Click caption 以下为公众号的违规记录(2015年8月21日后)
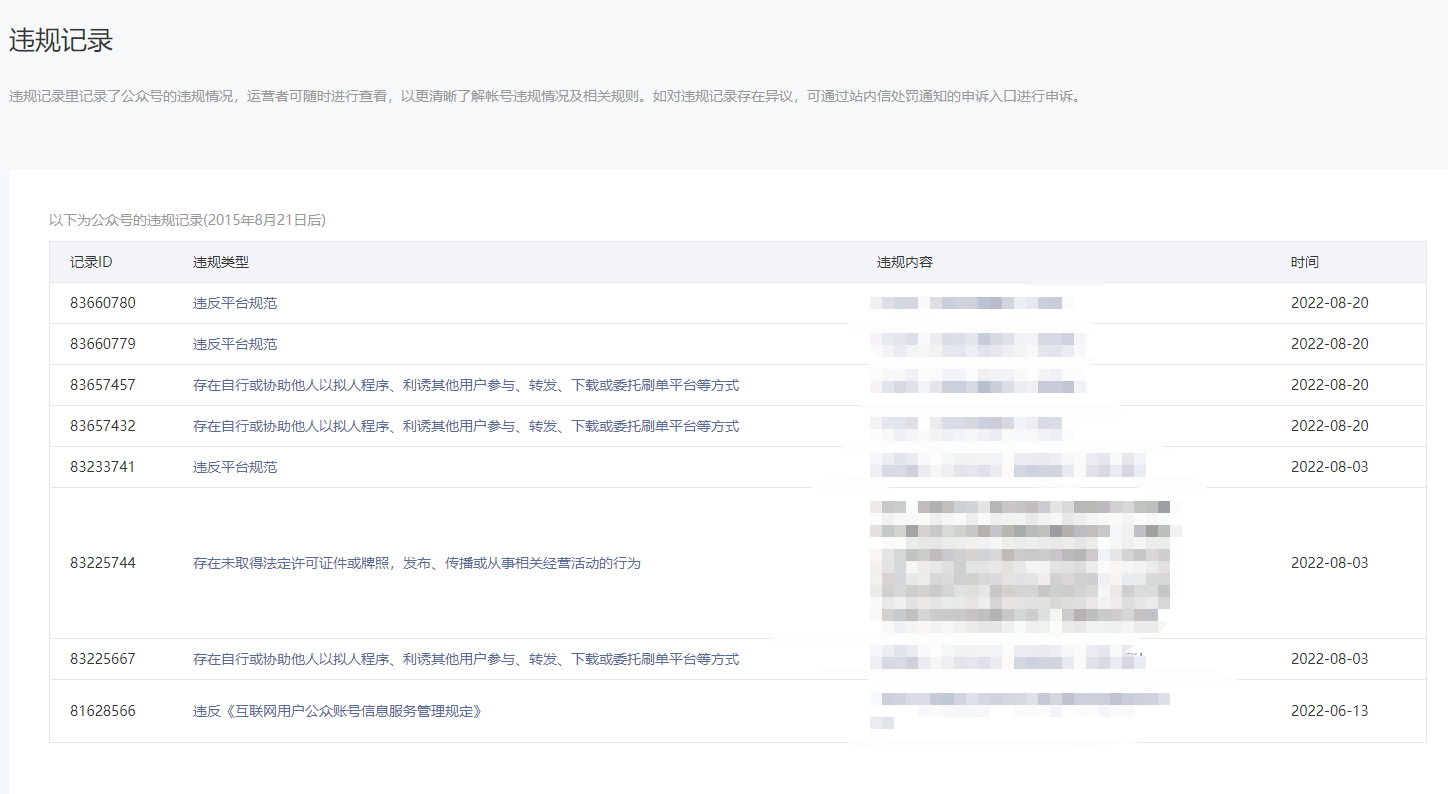Screen dimensions: 1448x794 click(x=187, y=220)
